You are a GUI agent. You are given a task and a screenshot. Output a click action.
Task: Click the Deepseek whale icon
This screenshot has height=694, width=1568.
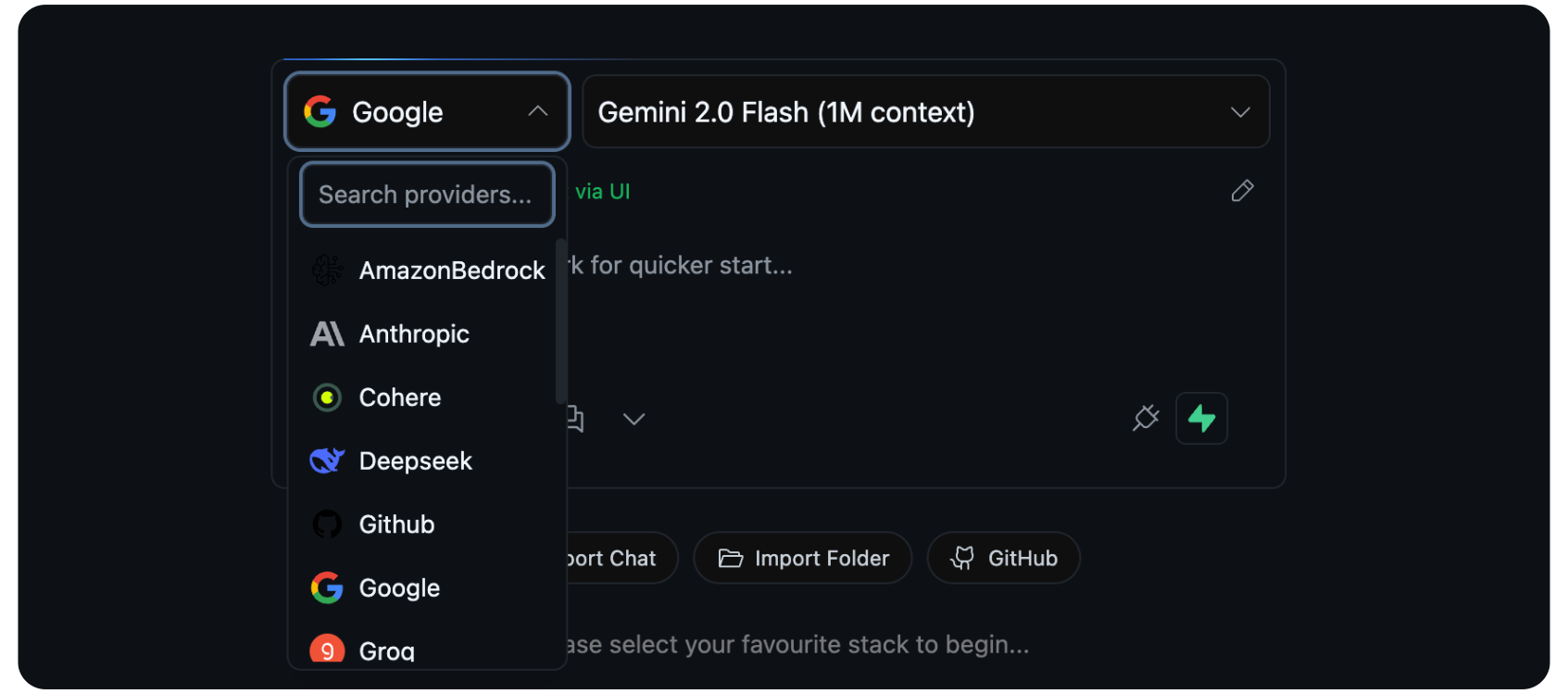326,461
